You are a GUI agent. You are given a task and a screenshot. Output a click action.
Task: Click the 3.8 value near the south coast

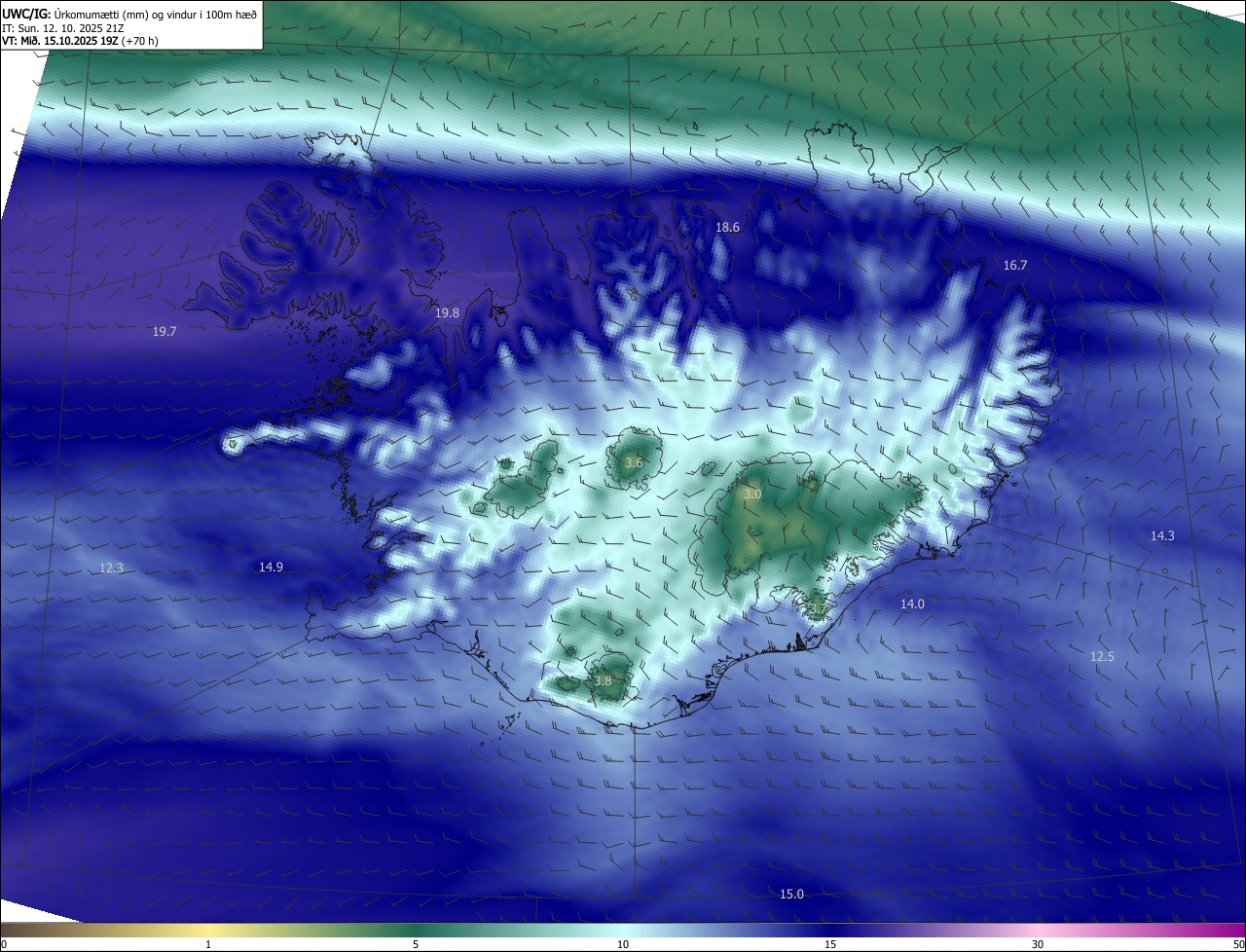pyautogui.click(x=603, y=680)
